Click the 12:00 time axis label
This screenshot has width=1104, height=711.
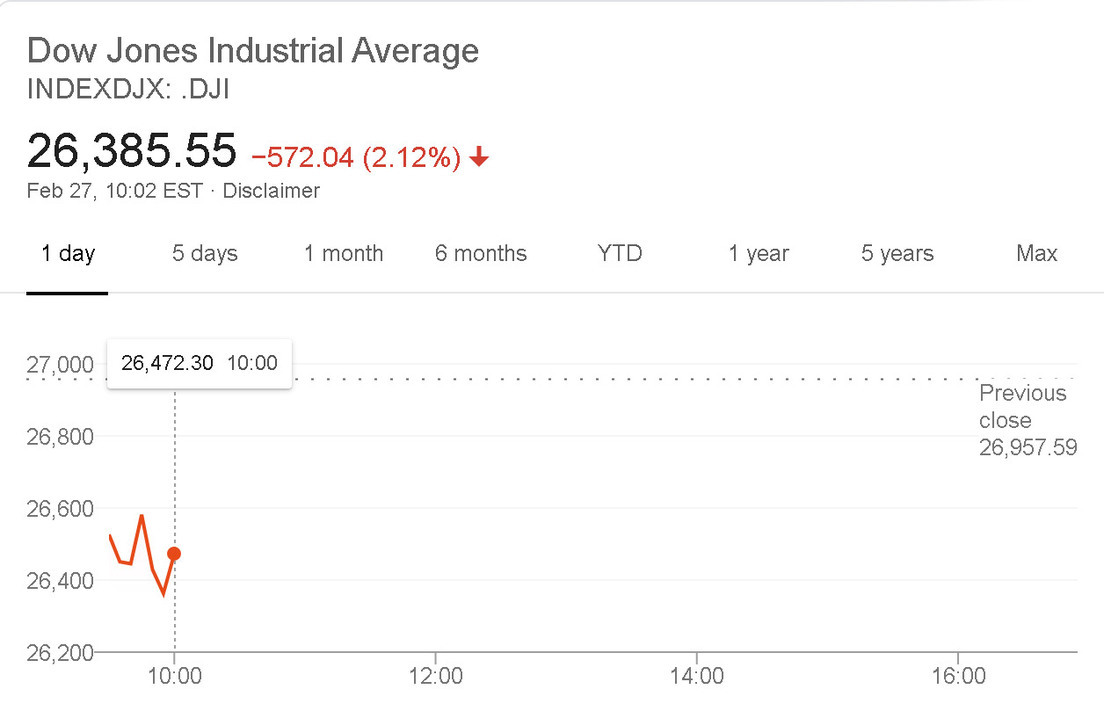click(x=436, y=677)
